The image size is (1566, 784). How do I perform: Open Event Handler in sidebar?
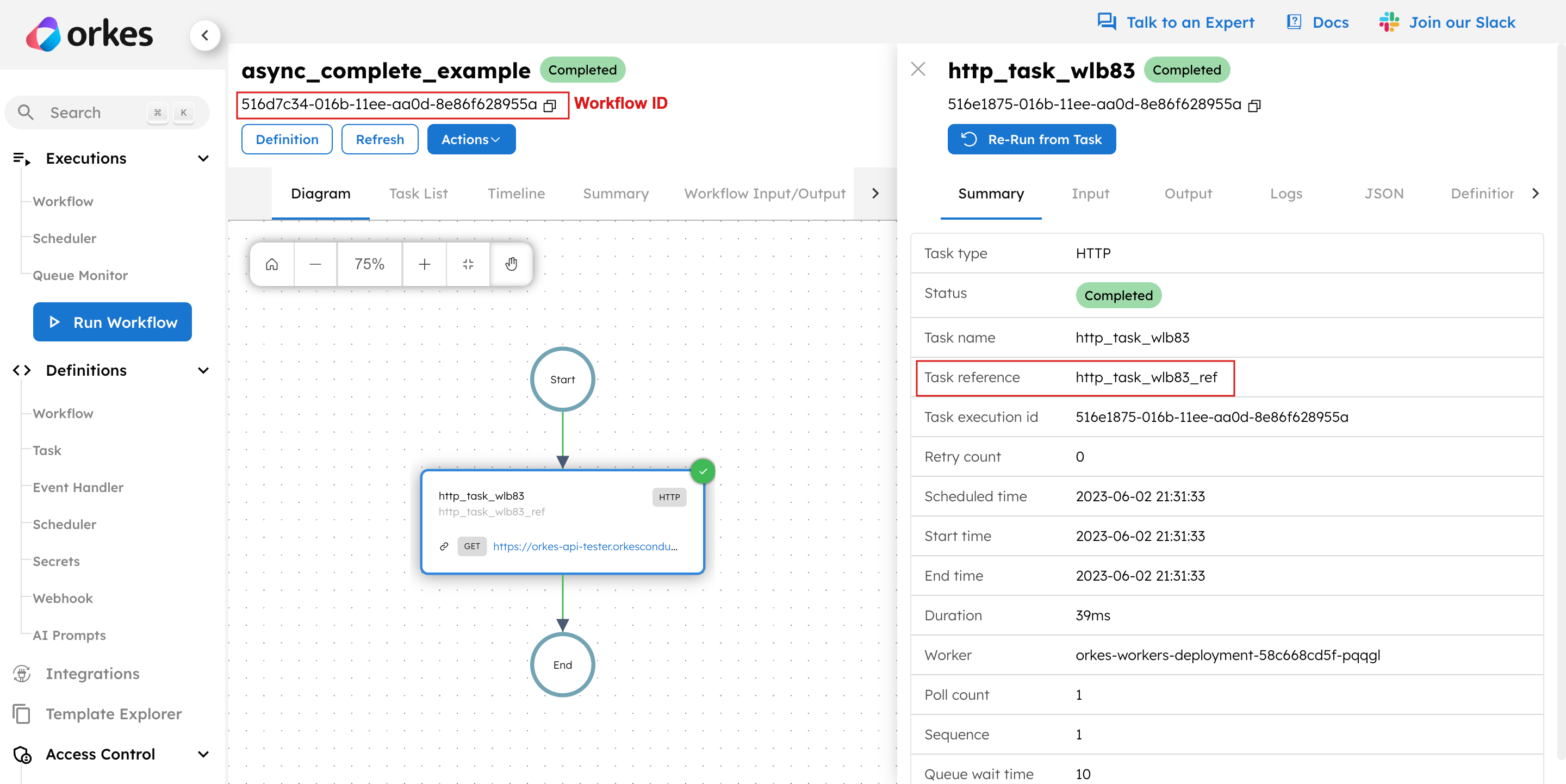click(78, 487)
